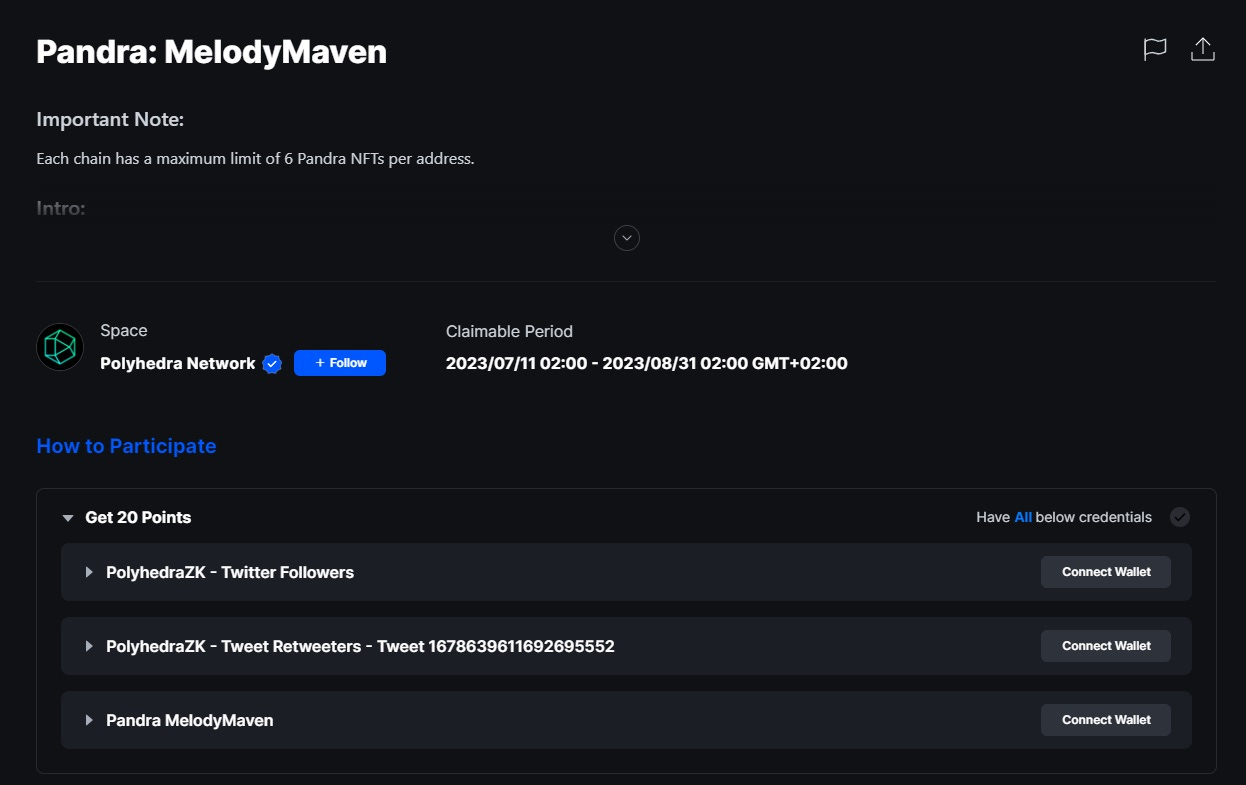This screenshot has height=785, width=1246.
Task: Click the Polyhedra Network logo avatar
Action: (60, 347)
